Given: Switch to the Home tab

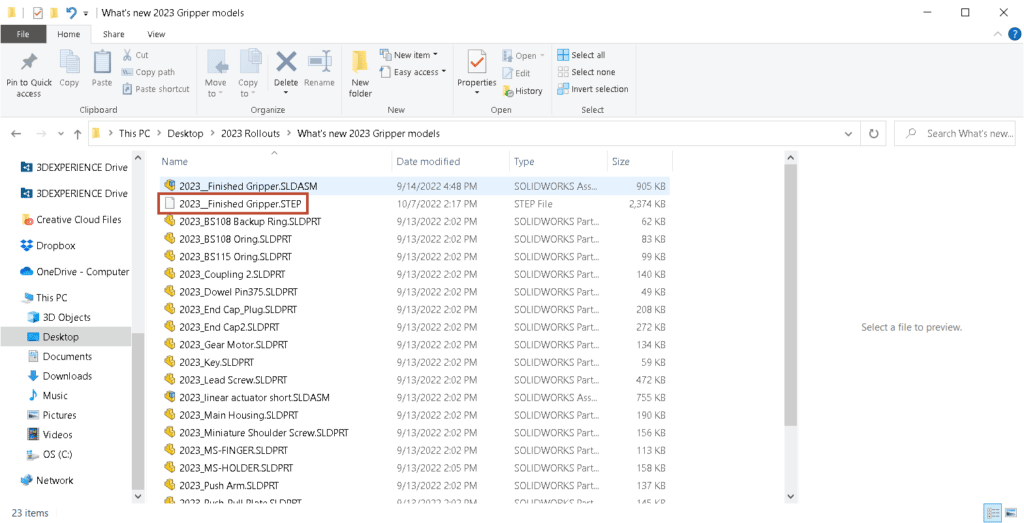Looking at the screenshot, I should pyautogui.click(x=69, y=34).
